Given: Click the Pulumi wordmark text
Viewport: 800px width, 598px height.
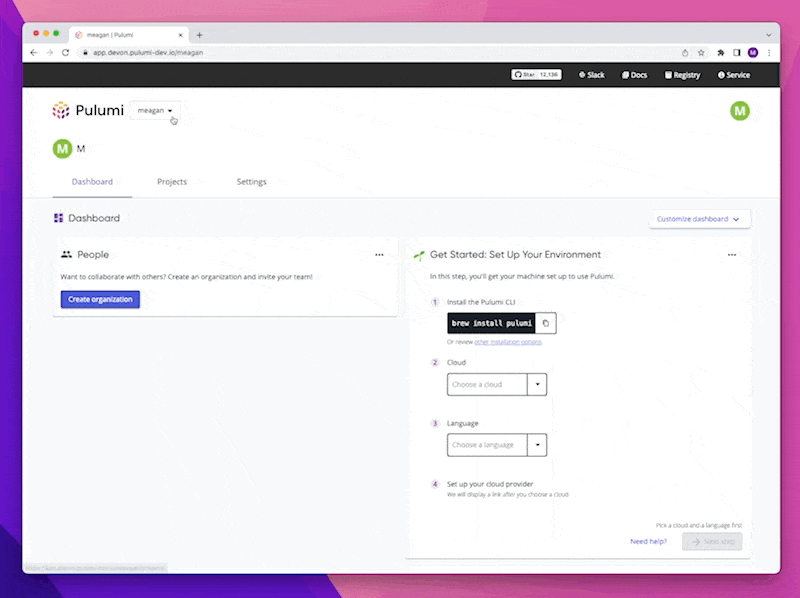Looking at the screenshot, I should click(99, 110).
